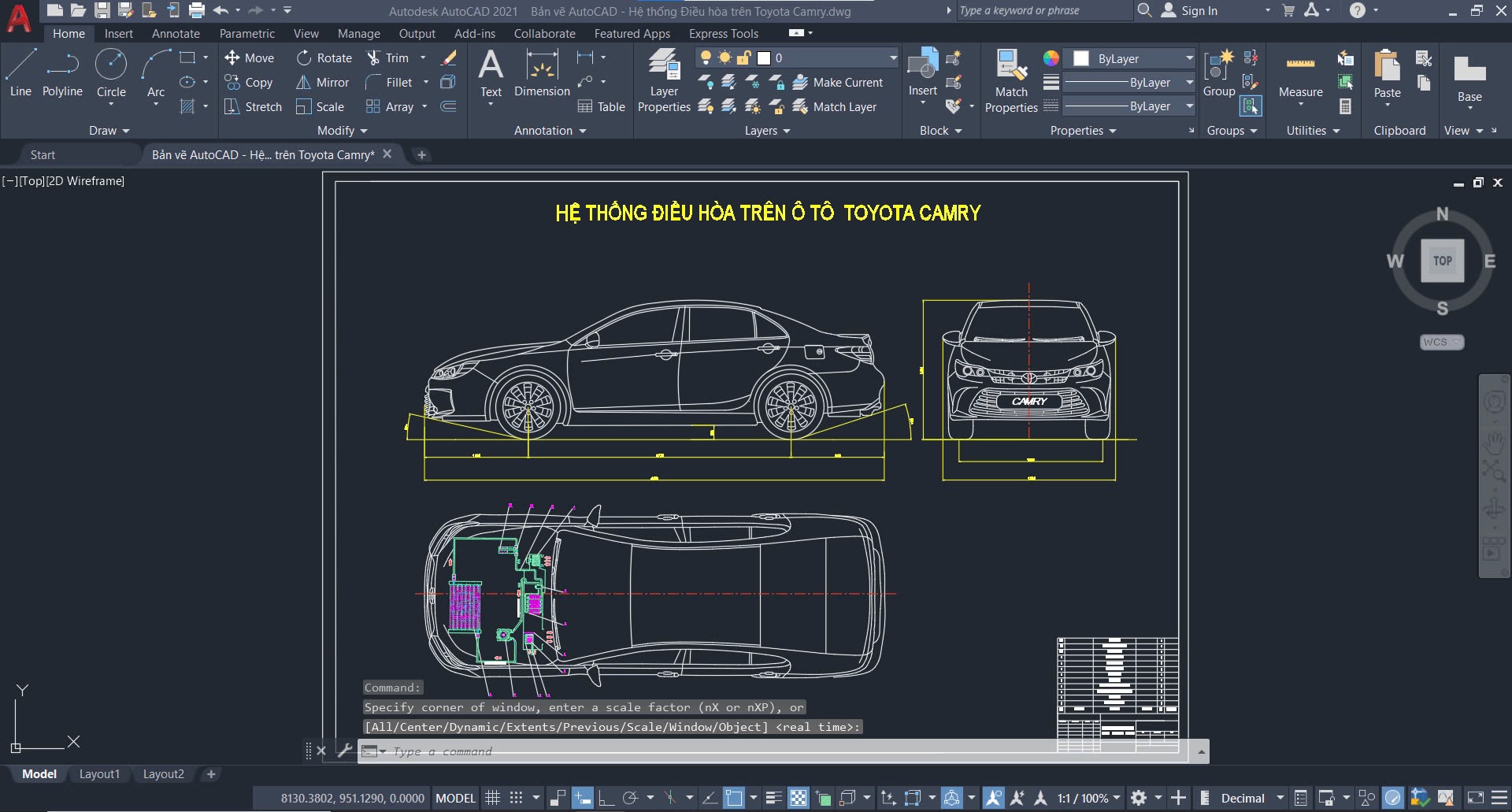Click the Base view icon
Image resolution: width=1512 pixels, height=812 pixels.
[x=1469, y=77]
